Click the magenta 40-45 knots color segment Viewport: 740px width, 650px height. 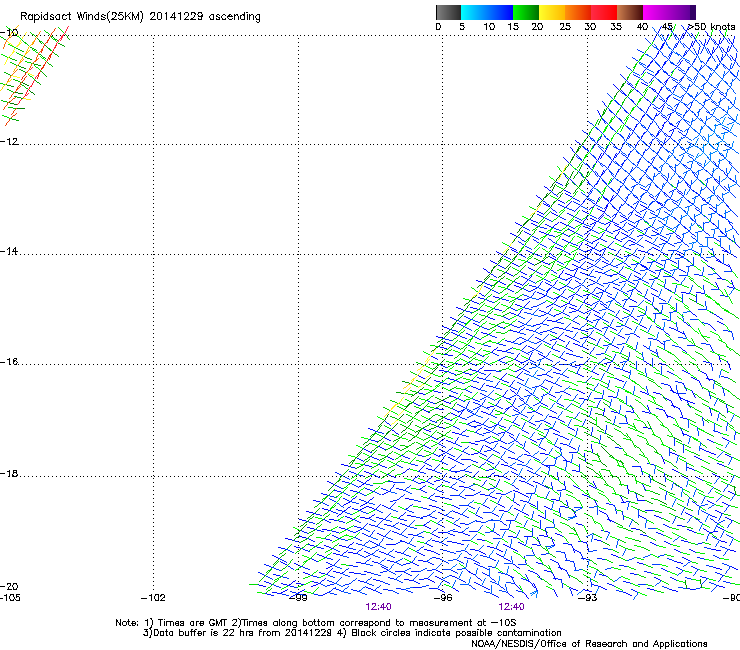(656, 12)
